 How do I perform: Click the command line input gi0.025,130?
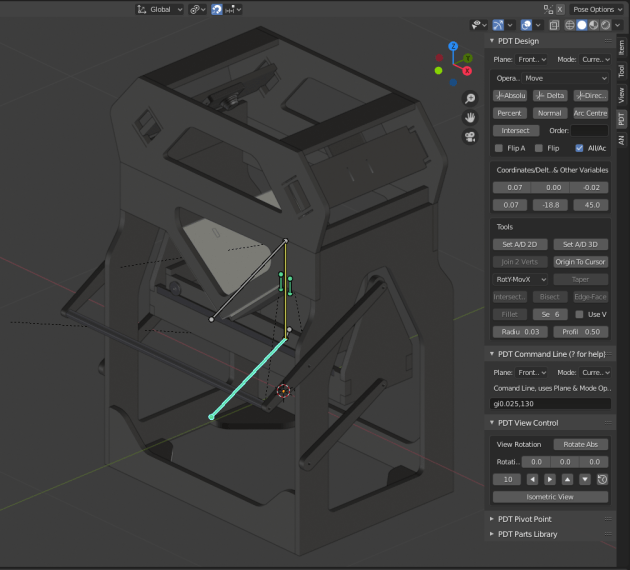click(550, 403)
